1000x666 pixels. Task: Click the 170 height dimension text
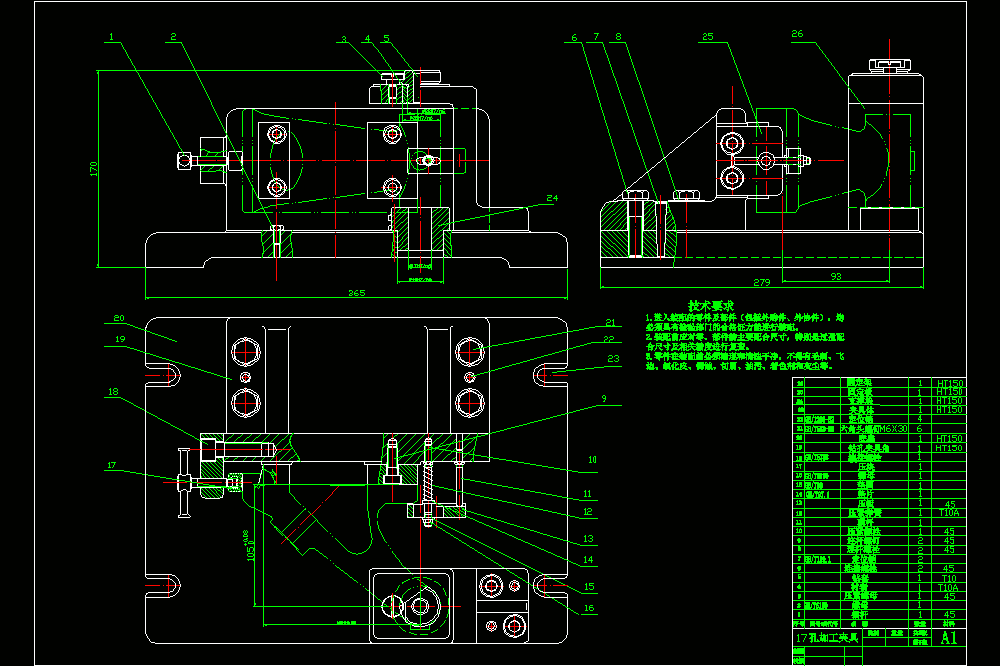tap(93, 168)
